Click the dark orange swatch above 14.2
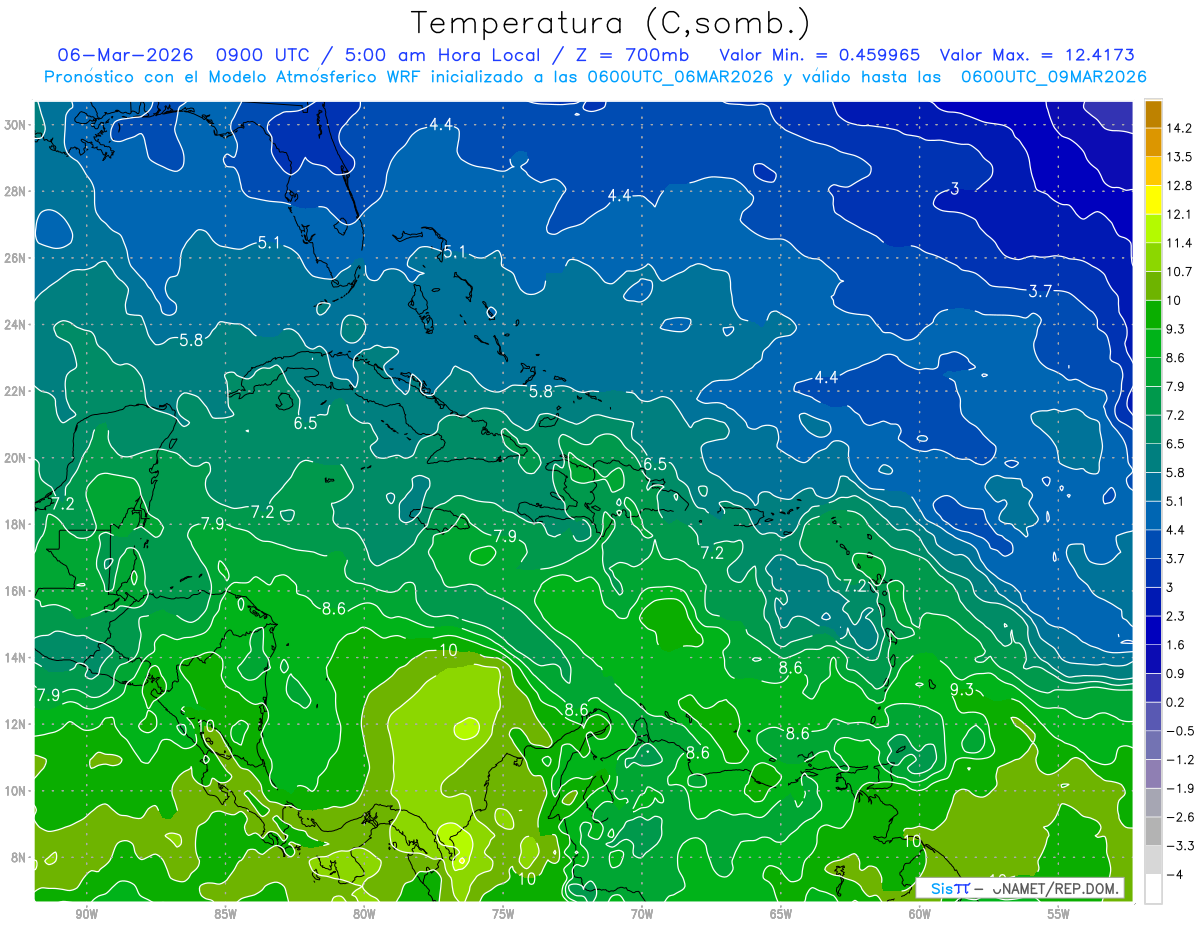Image resolution: width=1200 pixels, height=927 pixels. (1153, 114)
